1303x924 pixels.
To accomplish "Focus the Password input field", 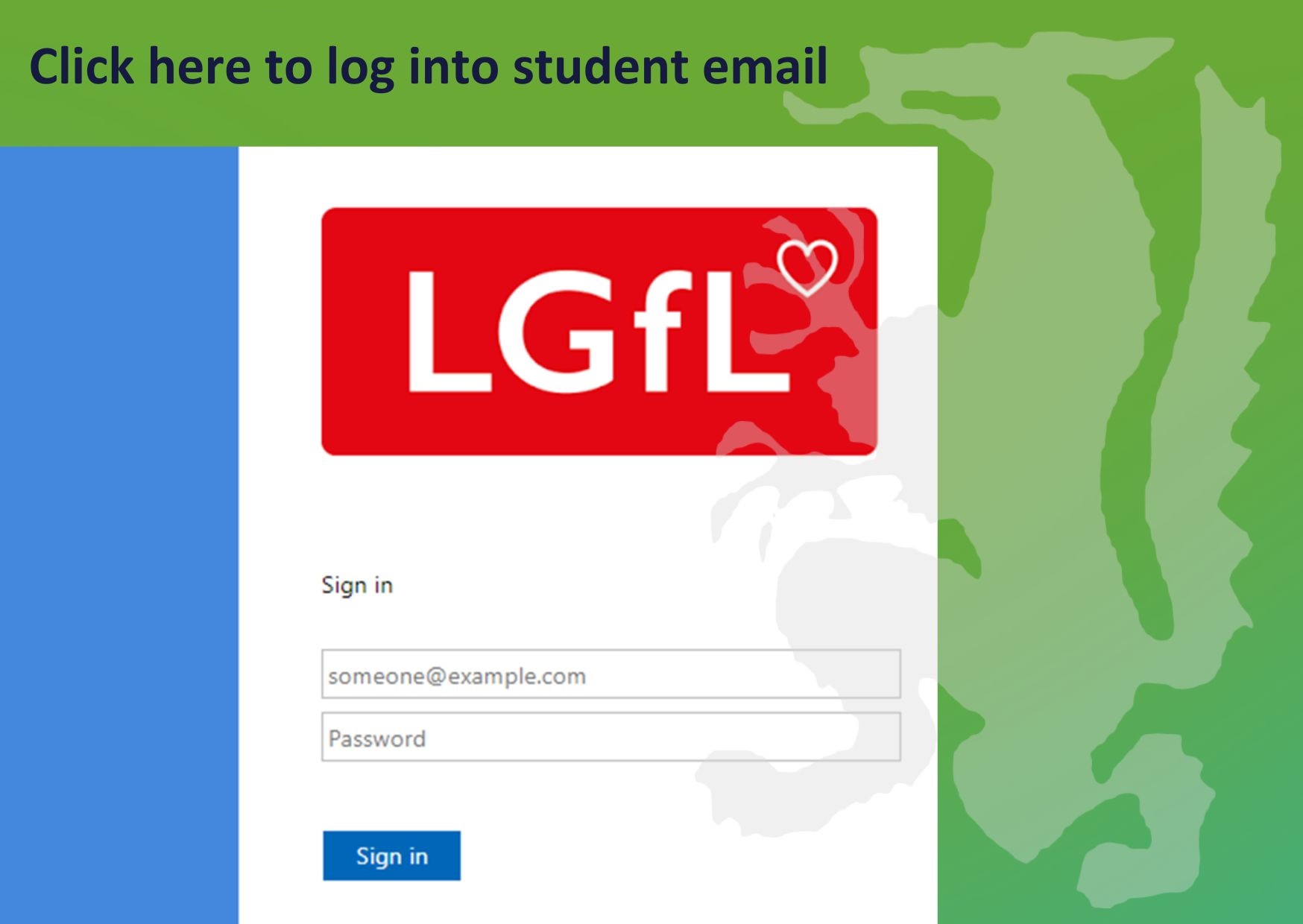I will [611, 737].
